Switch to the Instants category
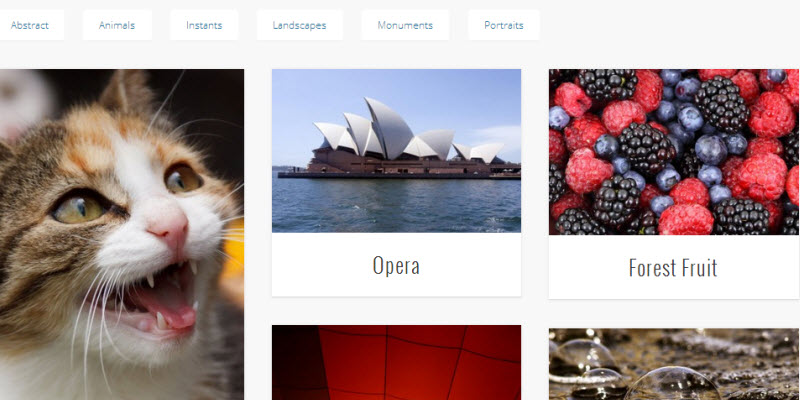 tap(204, 25)
